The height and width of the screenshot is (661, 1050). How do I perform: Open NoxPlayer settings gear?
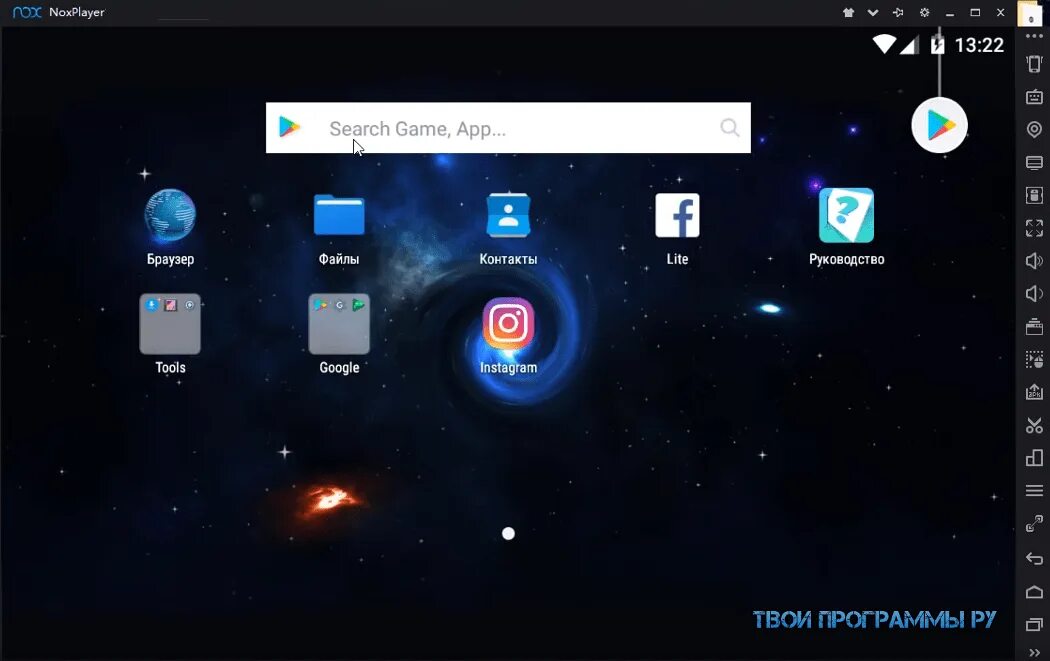(x=924, y=12)
